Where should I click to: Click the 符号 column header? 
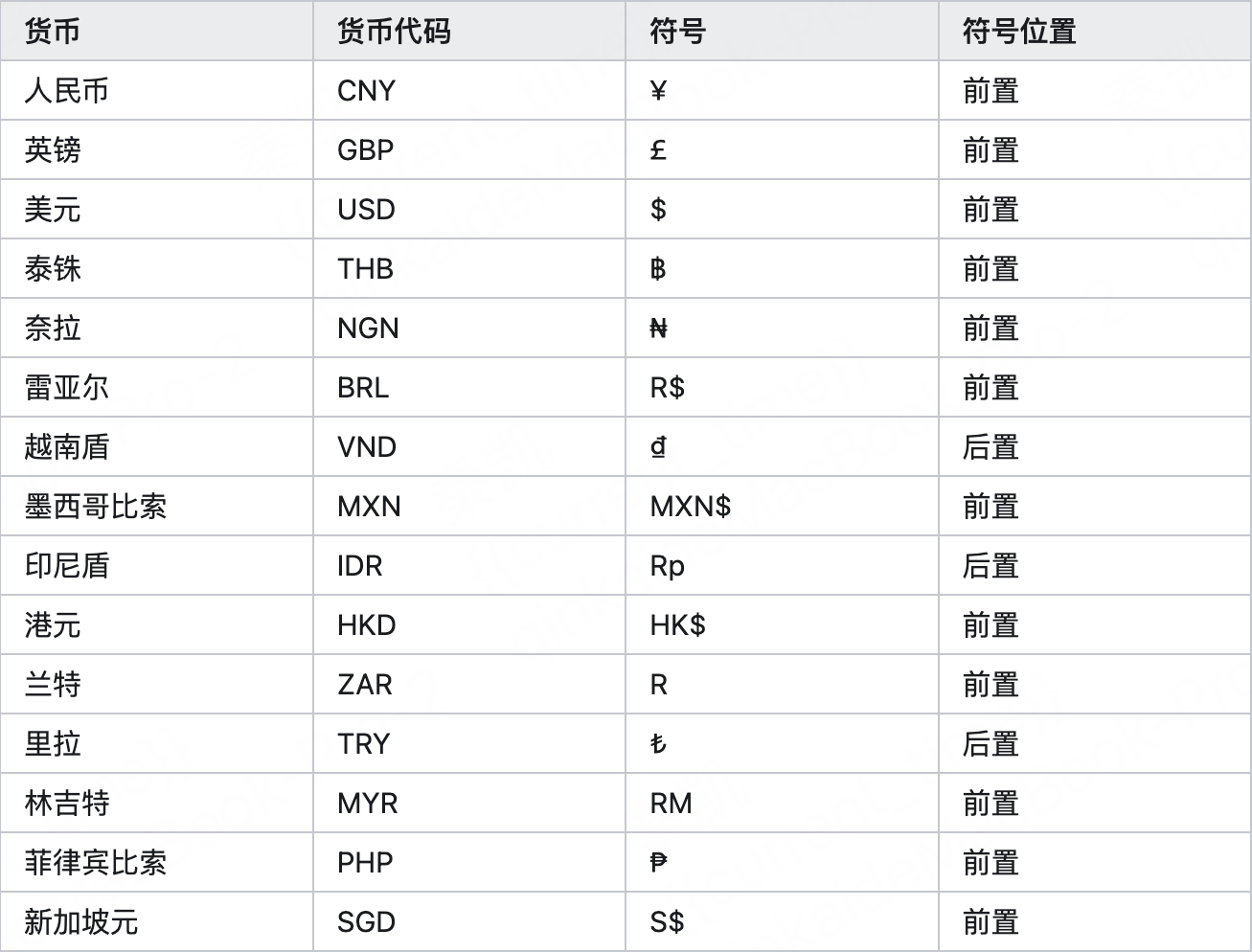click(678, 32)
